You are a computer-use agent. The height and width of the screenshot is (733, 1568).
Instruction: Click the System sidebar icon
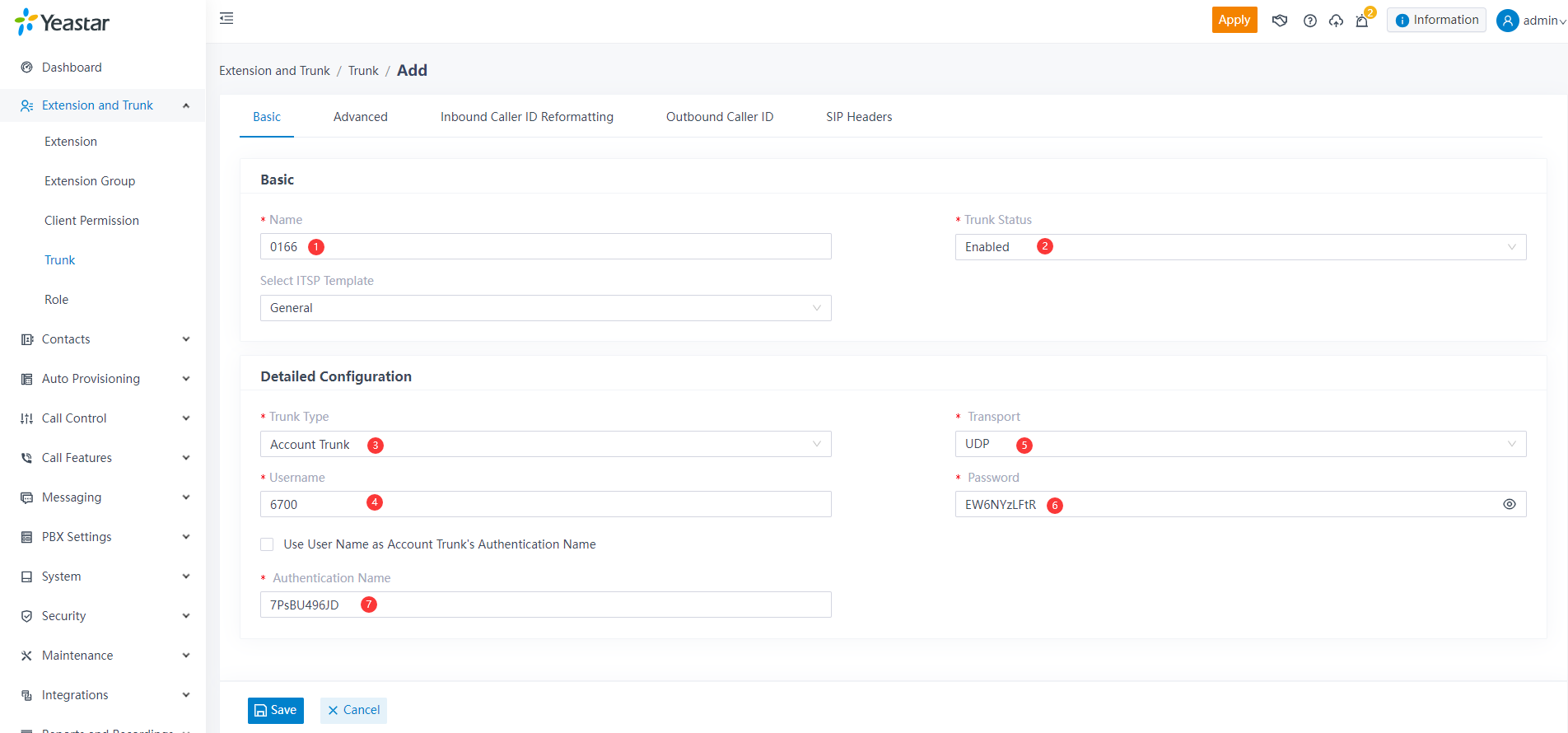[x=26, y=577]
